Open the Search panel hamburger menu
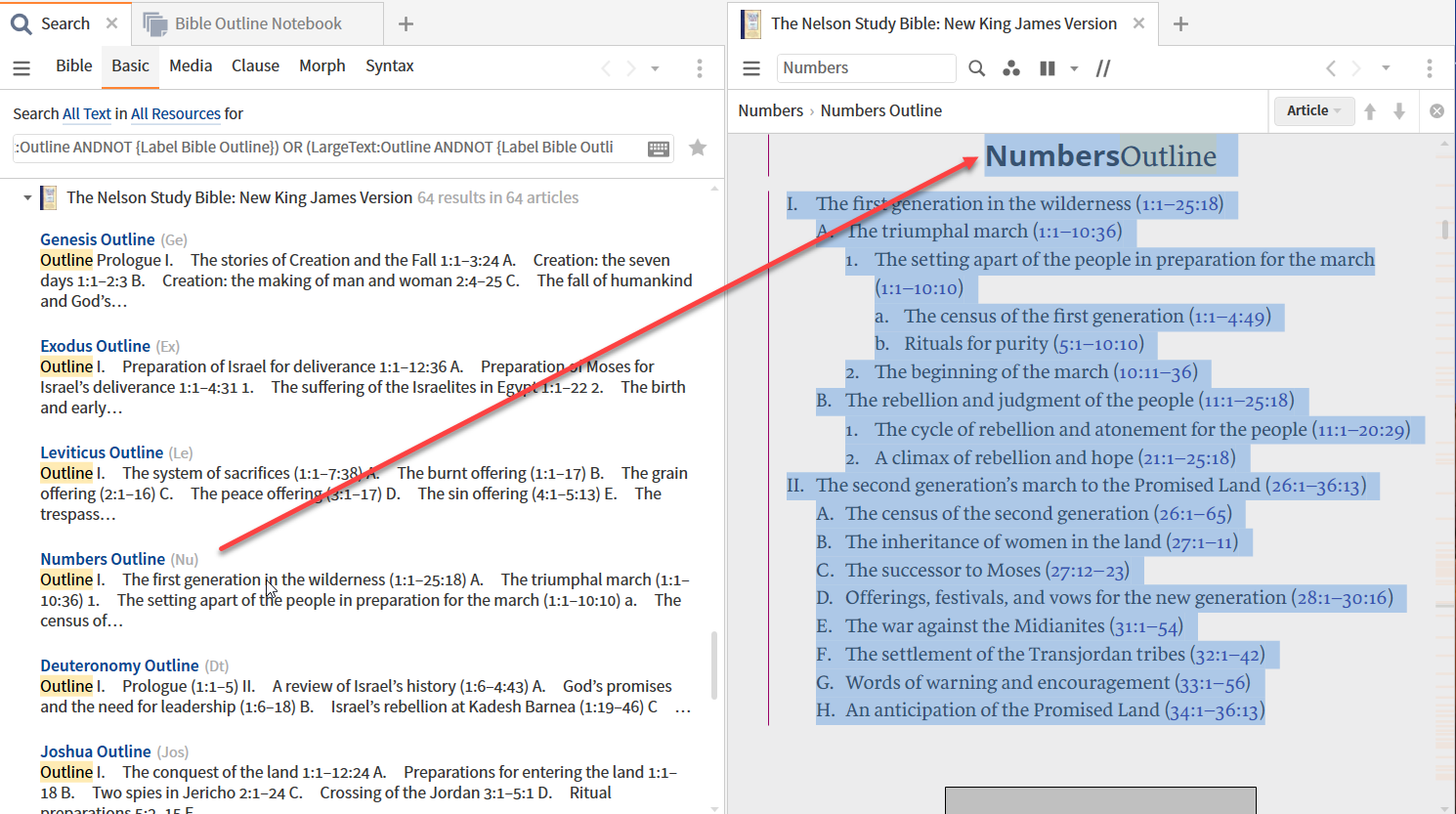Viewport: 1456px width, 814px height. (x=21, y=67)
